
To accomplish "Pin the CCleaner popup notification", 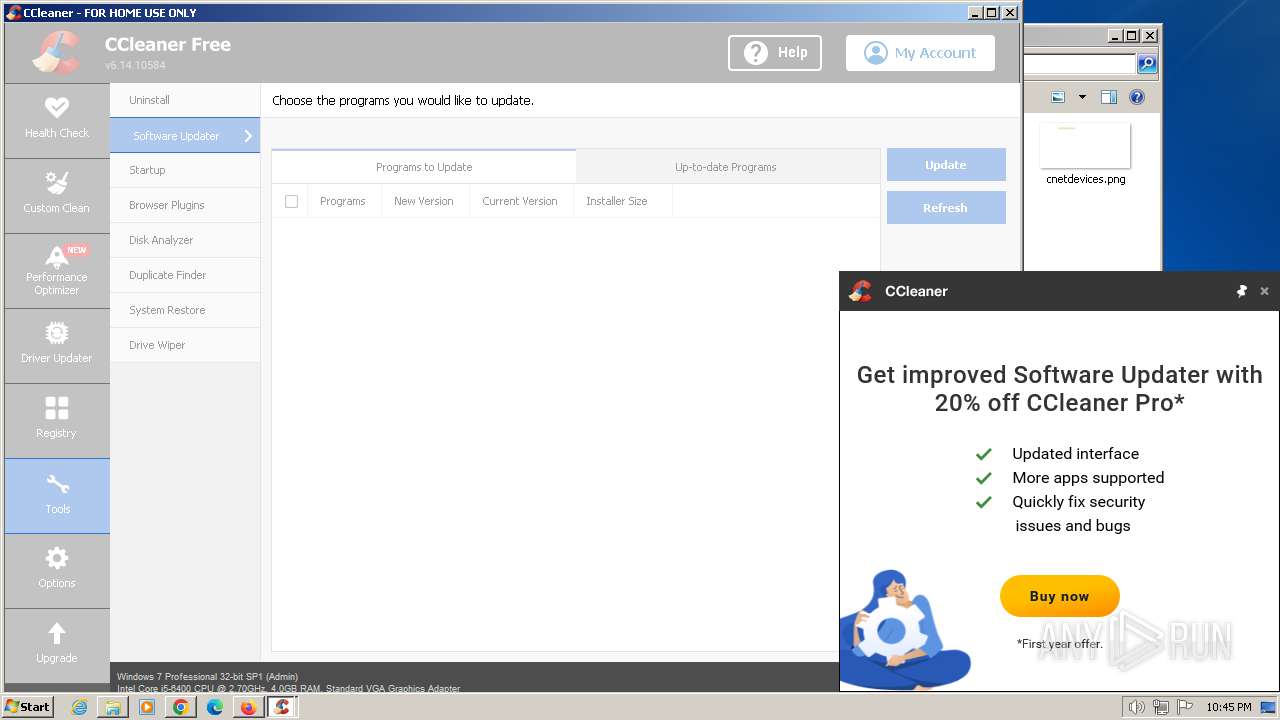I will coord(1242,291).
